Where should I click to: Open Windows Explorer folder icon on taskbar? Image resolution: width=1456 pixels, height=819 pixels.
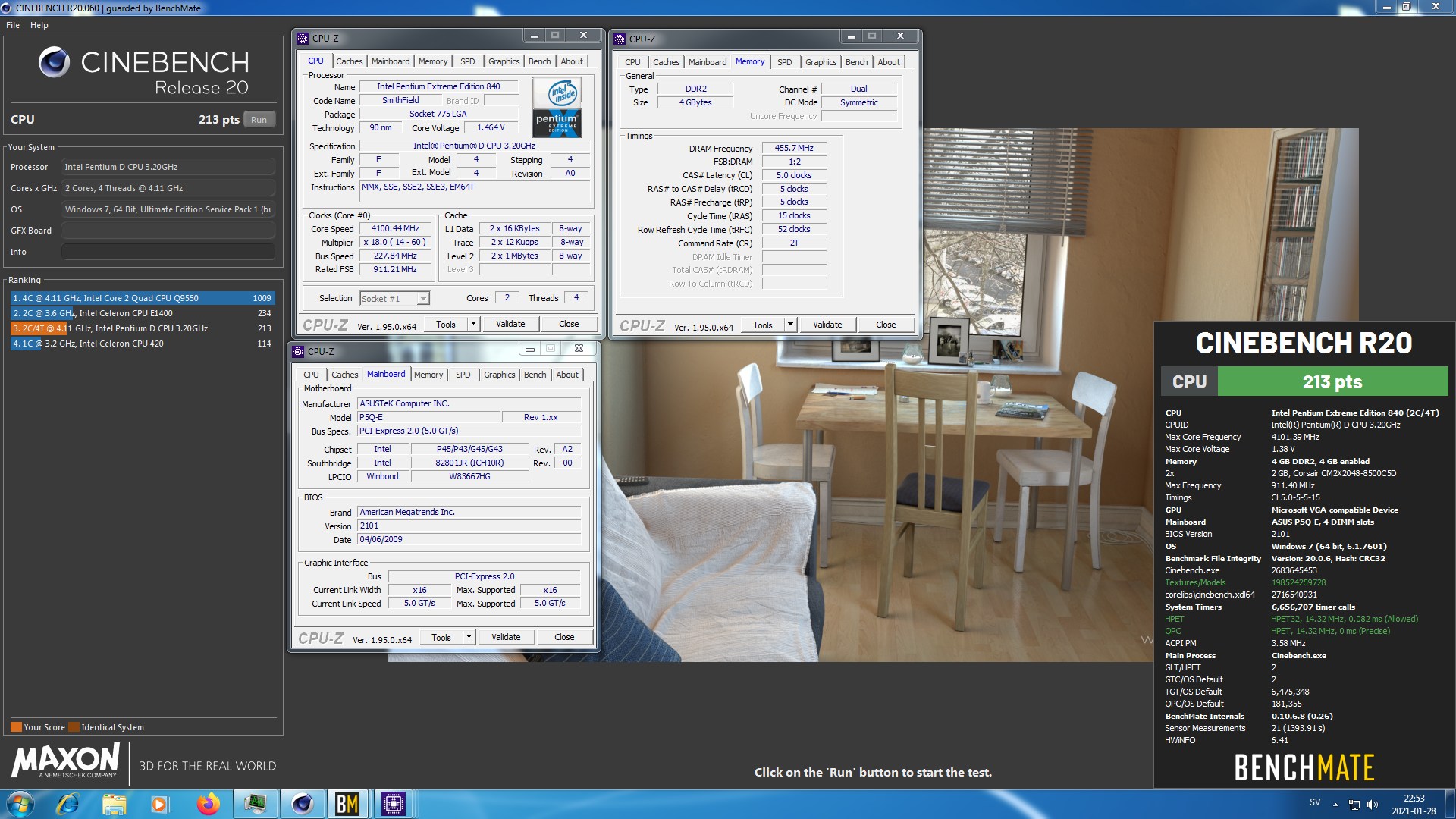(x=114, y=804)
